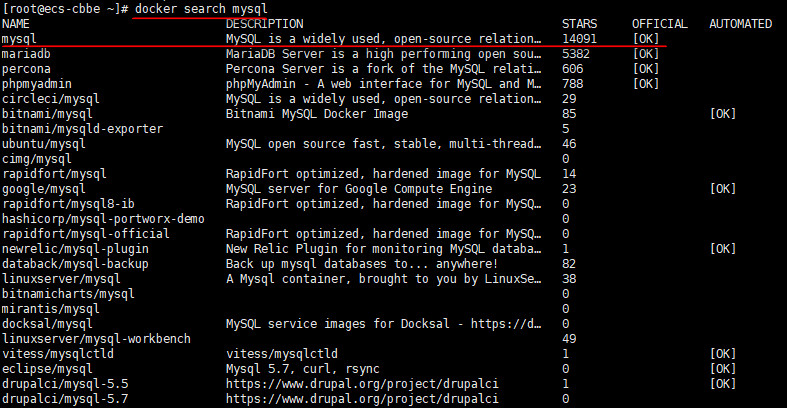Click the DESCRIPTION column header

265,24
